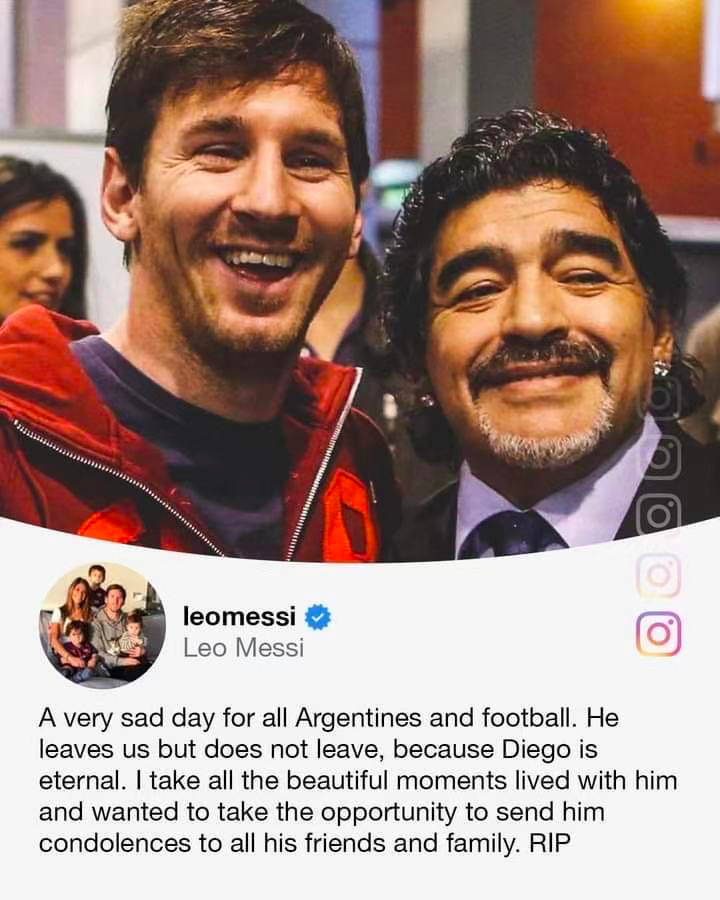Viewport: 720px width, 900px height.
Task: Click the word RIP ending the caption
Action: (550, 843)
